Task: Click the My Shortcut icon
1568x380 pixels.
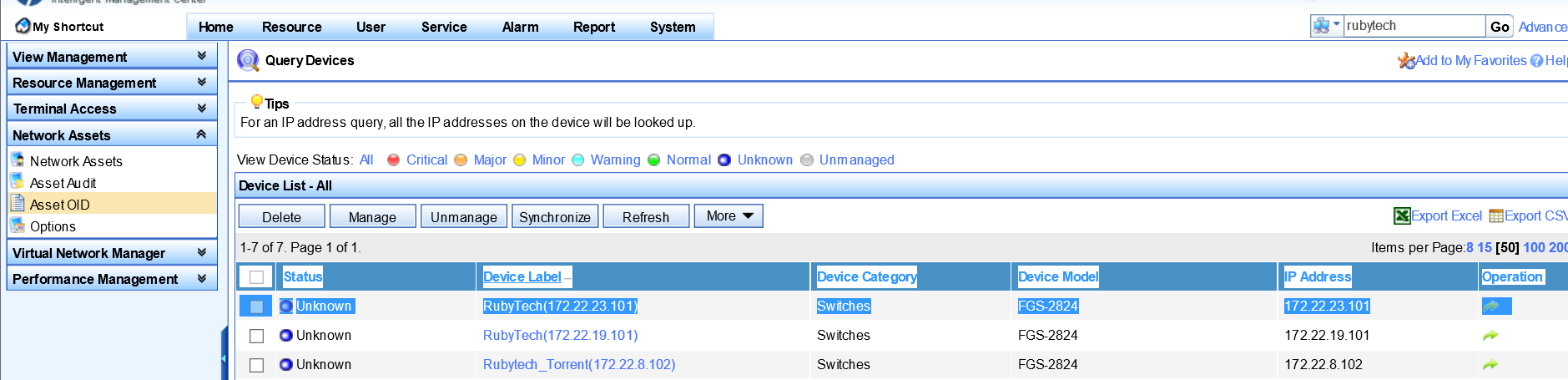Action: 23,26
